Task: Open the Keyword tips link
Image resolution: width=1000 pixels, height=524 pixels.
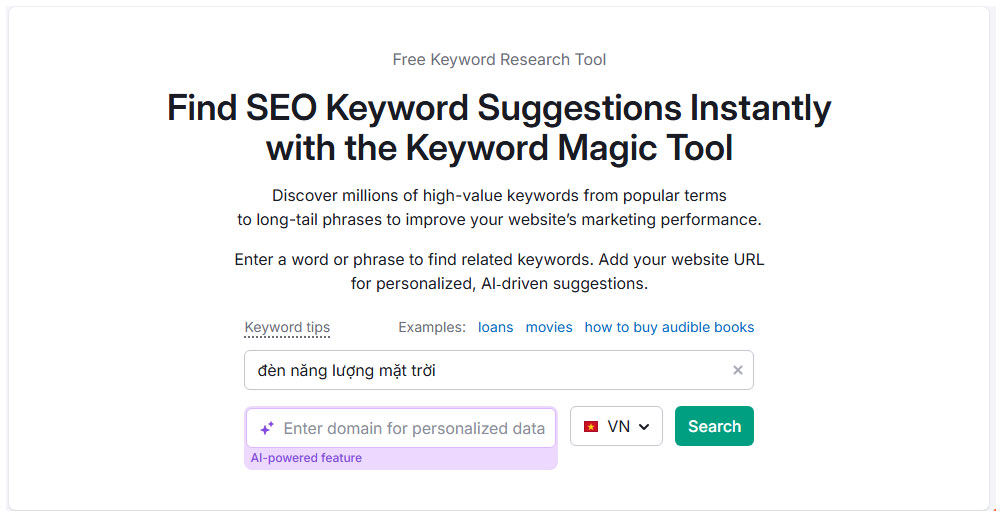Action: click(287, 327)
